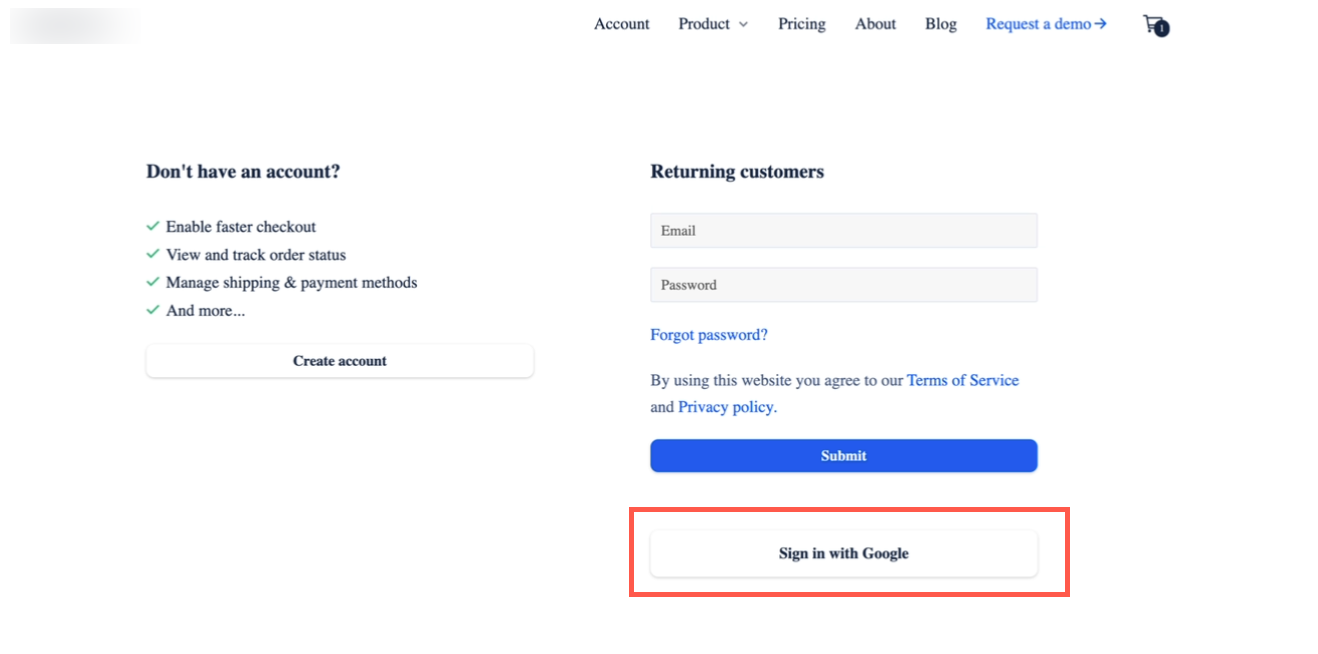1318x654 pixels.
Task: Open the Pricing page
Action: click(x=801, y=23)
